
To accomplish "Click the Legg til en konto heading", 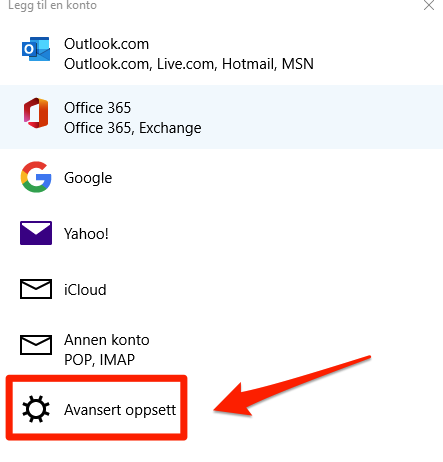I will 52,5.
